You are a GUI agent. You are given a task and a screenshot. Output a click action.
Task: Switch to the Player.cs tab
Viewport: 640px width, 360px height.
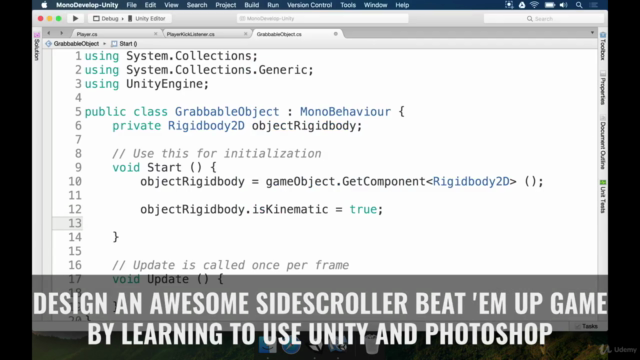116,34
